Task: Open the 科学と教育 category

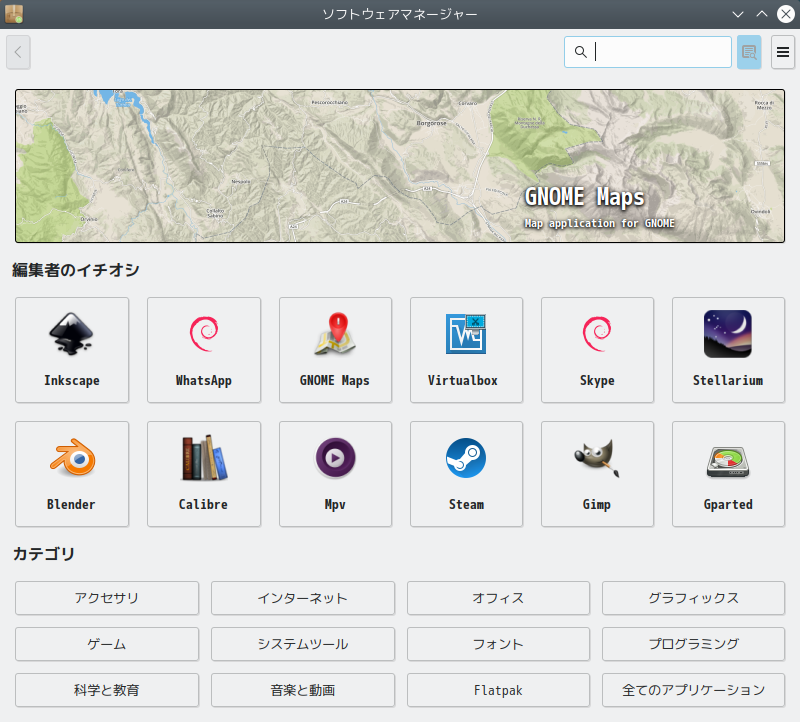Action: (x=107, y=690)
